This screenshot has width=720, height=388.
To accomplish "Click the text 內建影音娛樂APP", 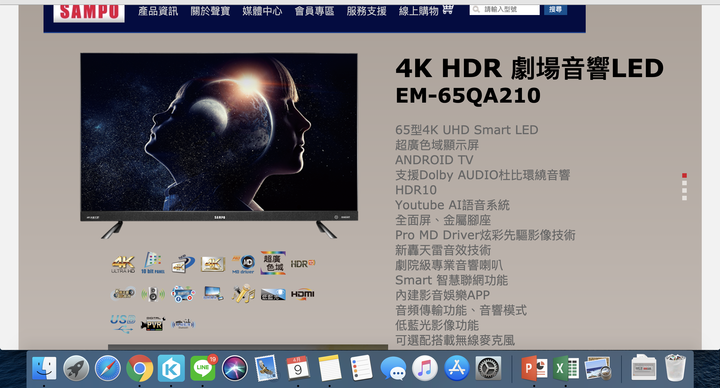I will pyautogui.click(x=443, y=295).
